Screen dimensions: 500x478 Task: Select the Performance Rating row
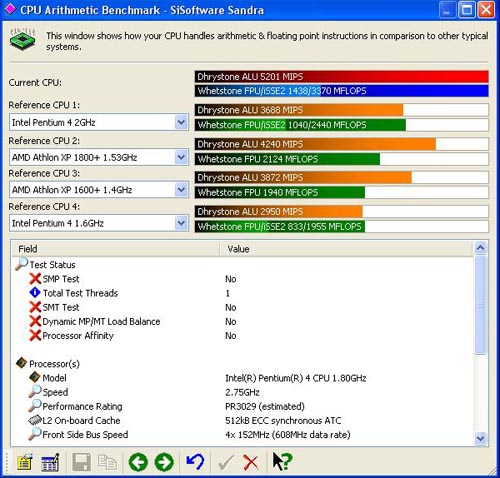242,406
